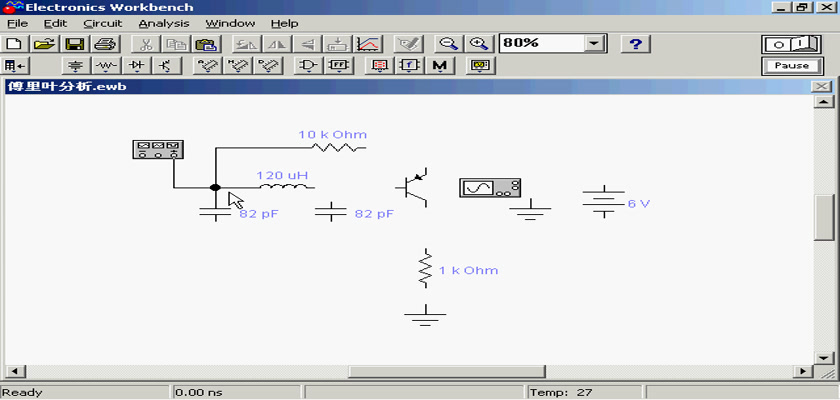Image resolution: width=840 pixels, height=400 pixels.
Task: Open the Digital flip-flop parts bin
Action: [x=339, y=66]
